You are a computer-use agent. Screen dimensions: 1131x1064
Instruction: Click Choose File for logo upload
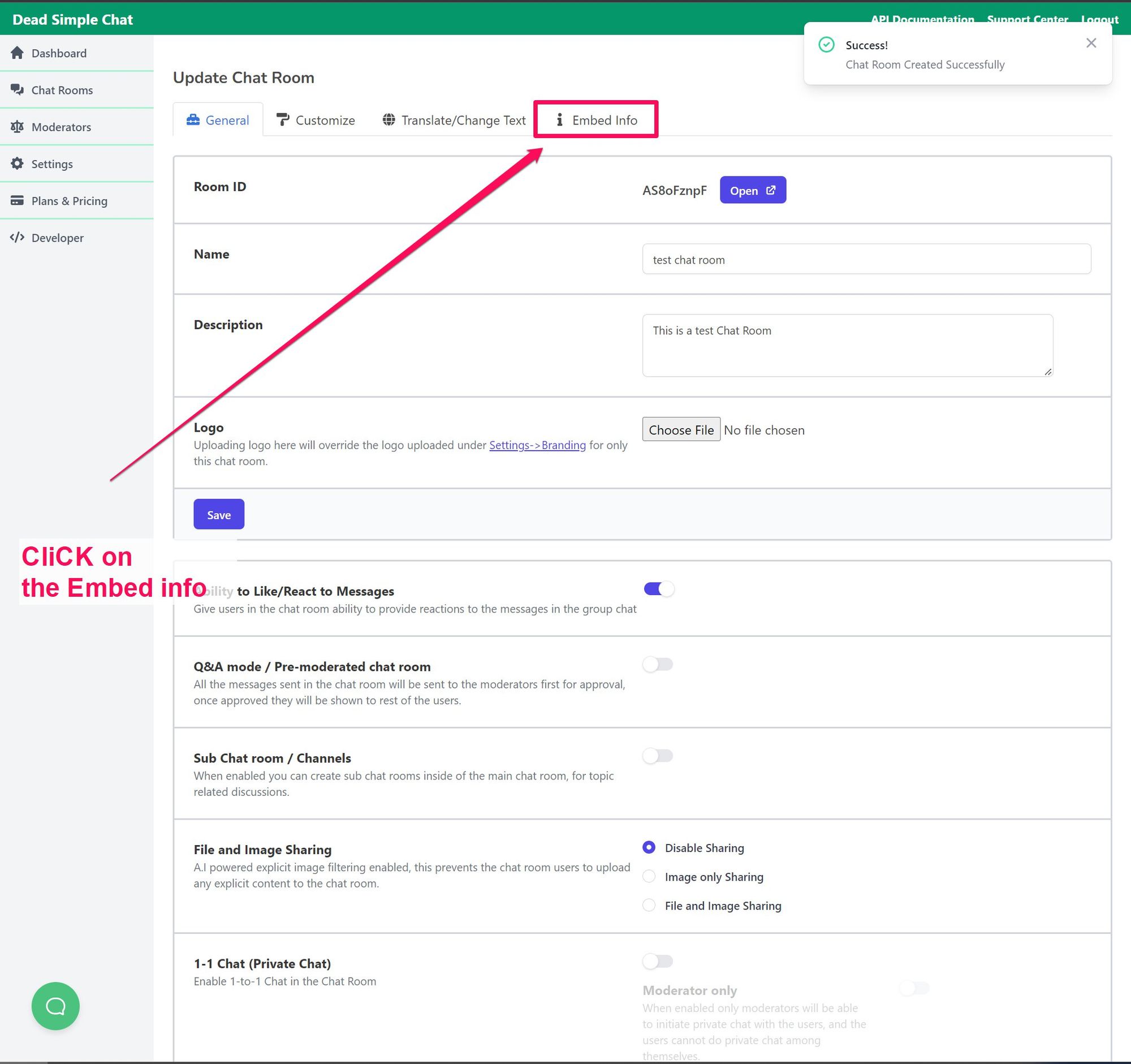click(x=681, y=429)
